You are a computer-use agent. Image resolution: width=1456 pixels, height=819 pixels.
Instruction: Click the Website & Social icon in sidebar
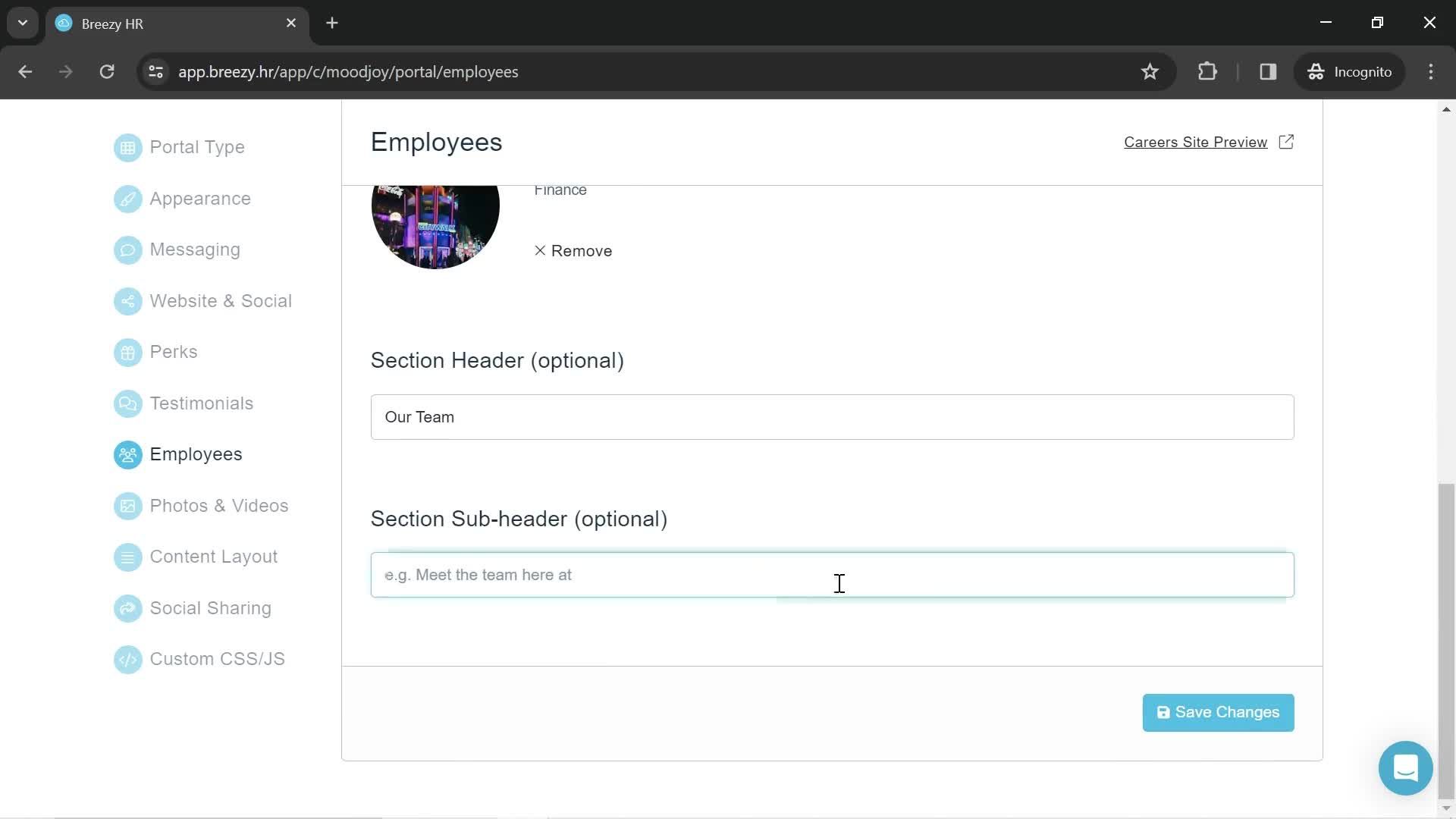[x=127, y=301]
